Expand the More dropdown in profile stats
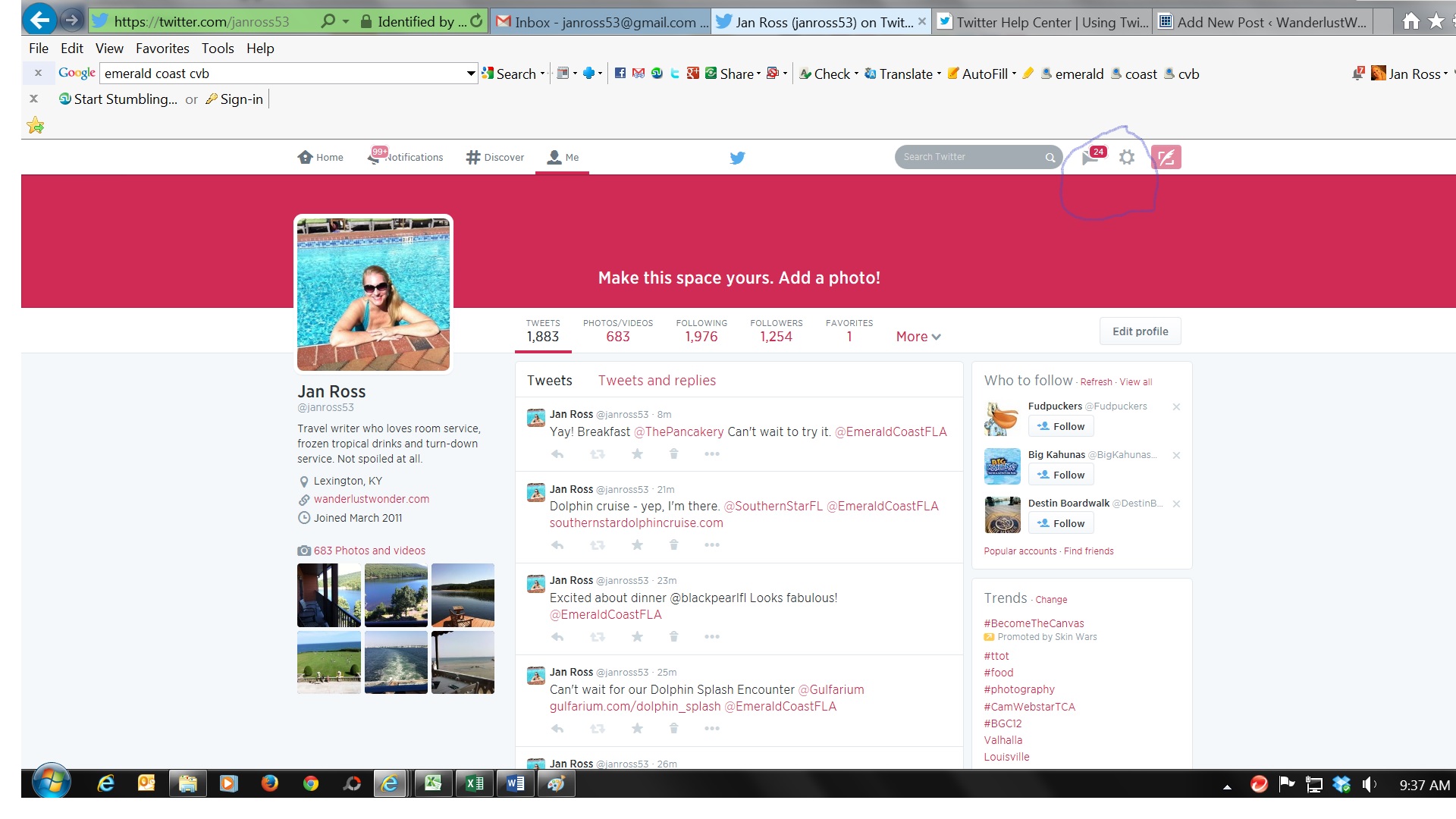Viewport: 1456px width, 819px height. click(918, 337)
